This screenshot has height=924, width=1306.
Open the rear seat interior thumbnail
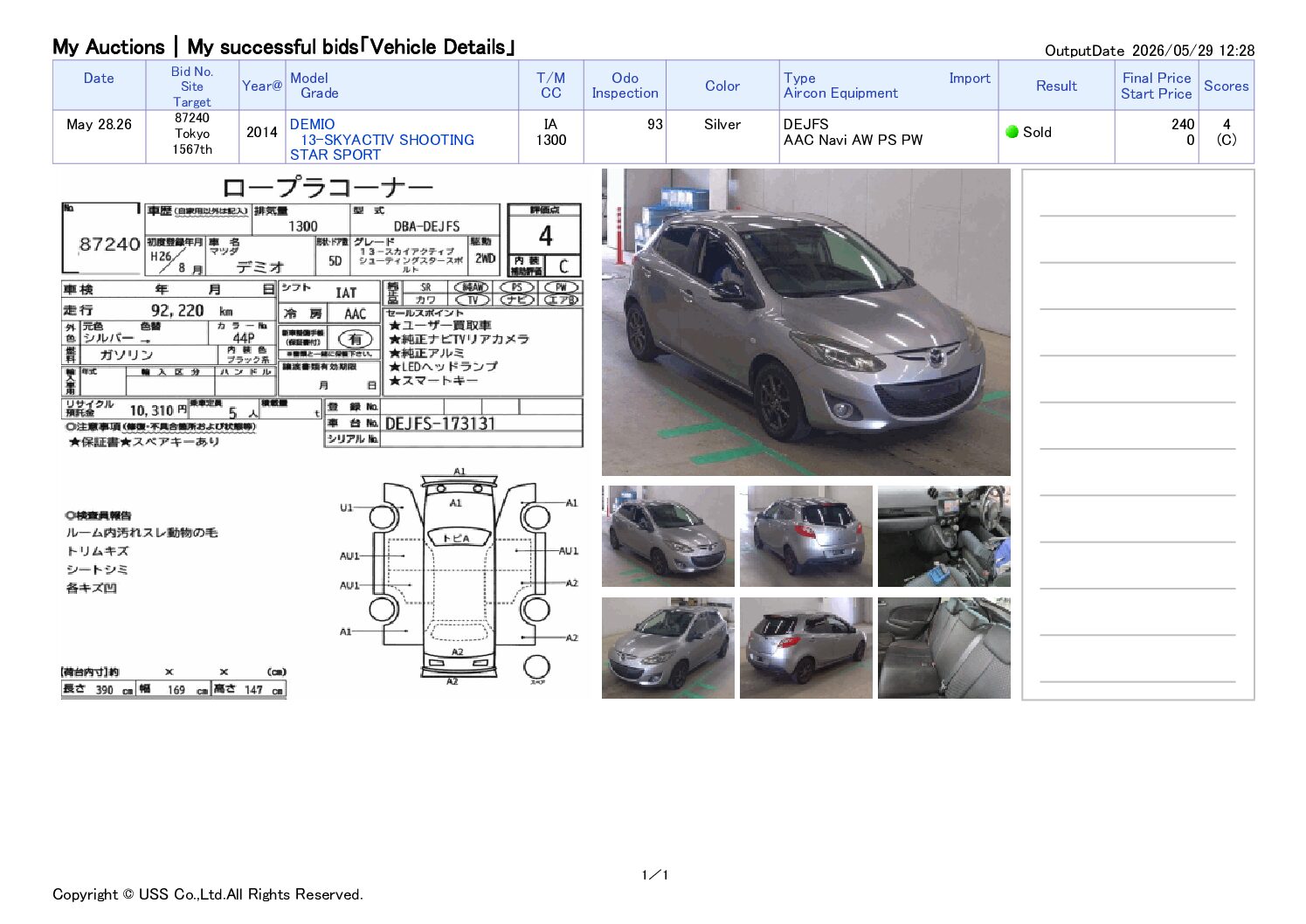click(x=943, y=648)
